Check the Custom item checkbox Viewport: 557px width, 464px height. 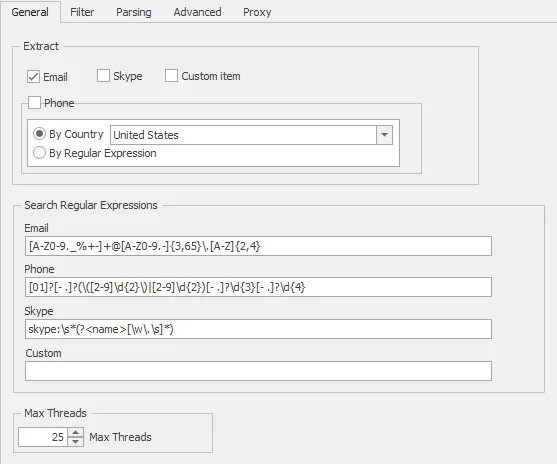coord(171,76)
